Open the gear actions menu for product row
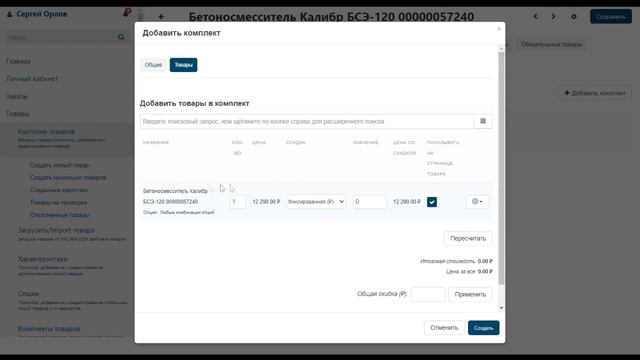The image size is (640, 360). tap(477, 202)
